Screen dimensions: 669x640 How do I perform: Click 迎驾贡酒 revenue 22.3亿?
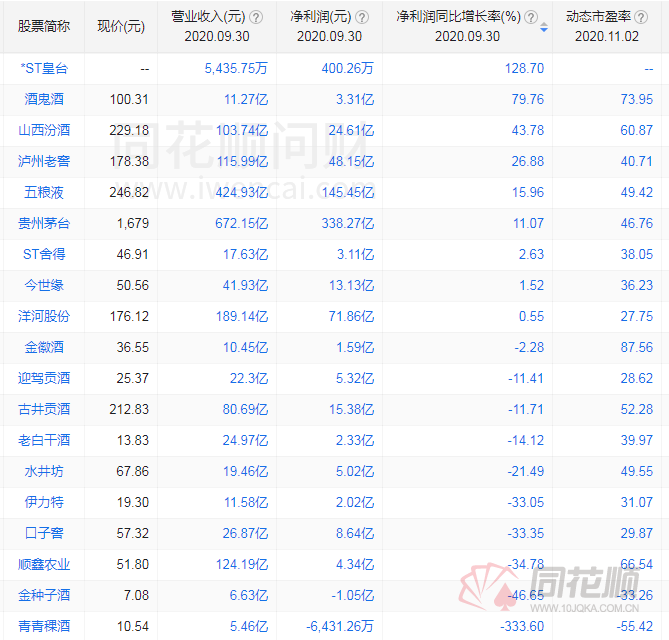[249, 378]
